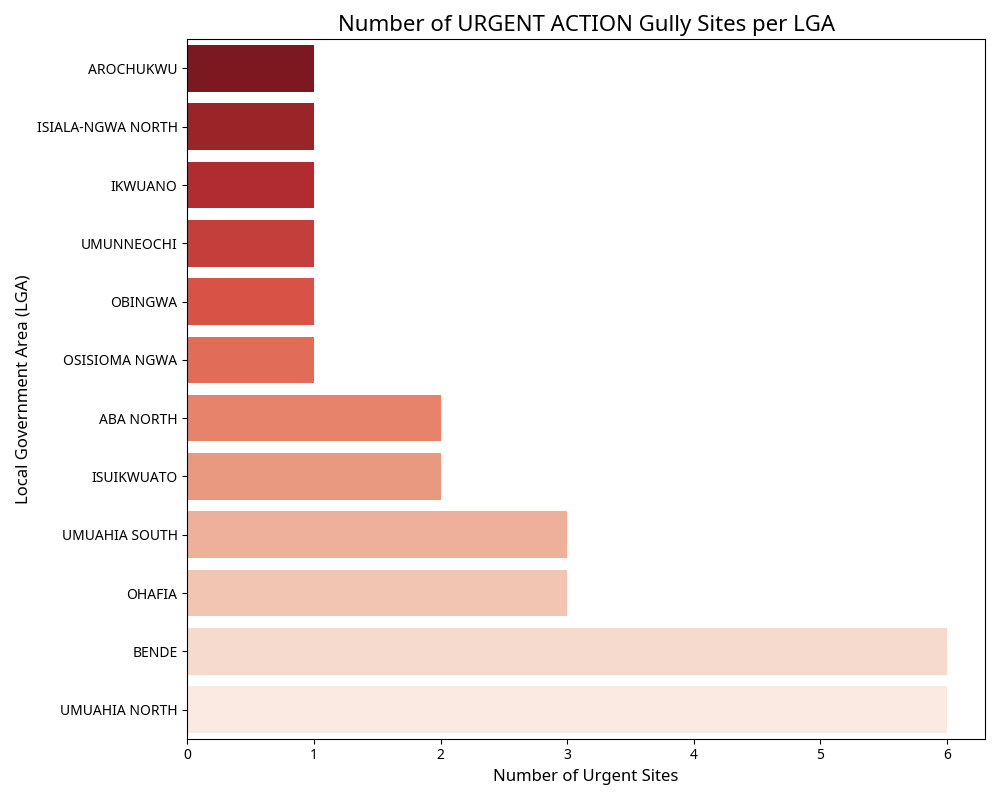
Task: Click the OBINGWA bar
Action: point(250,301)
